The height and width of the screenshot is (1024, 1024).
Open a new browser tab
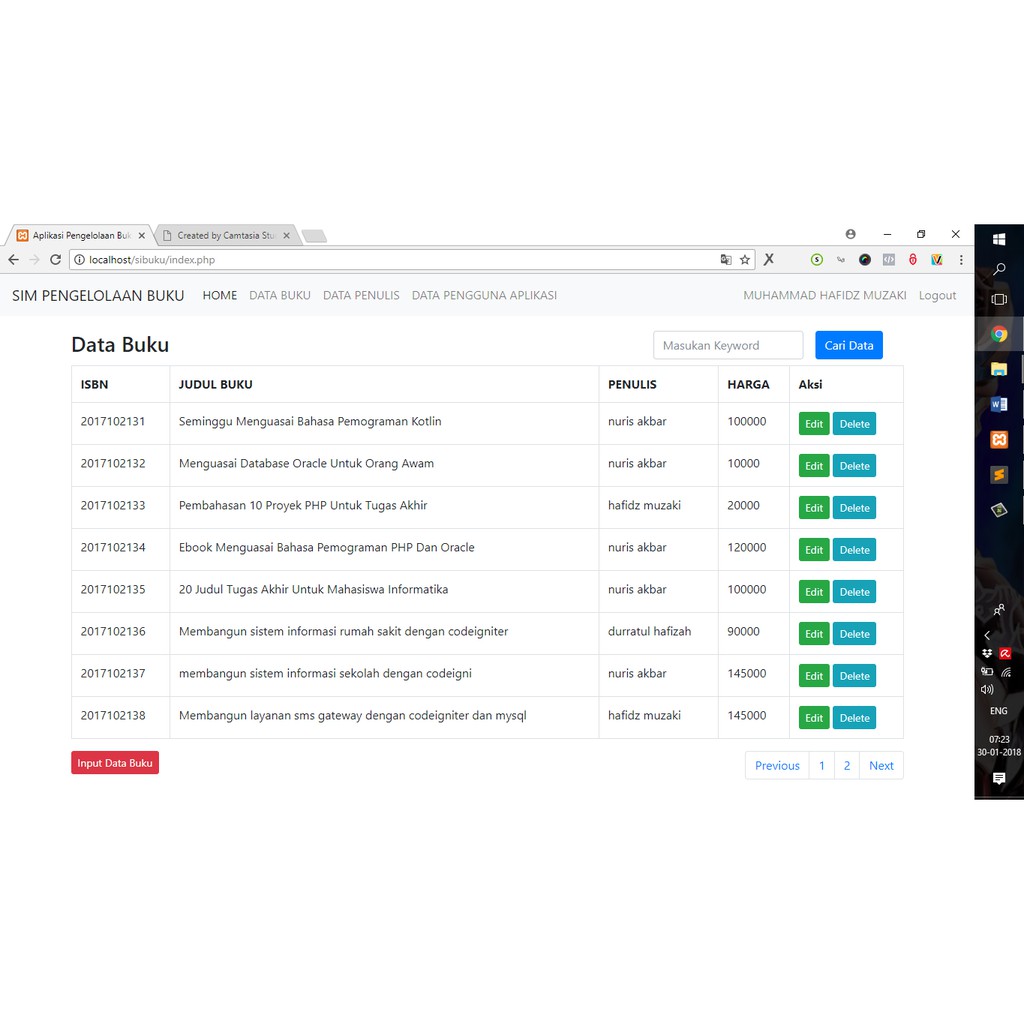pyautogui.click(x=314, y=236)
